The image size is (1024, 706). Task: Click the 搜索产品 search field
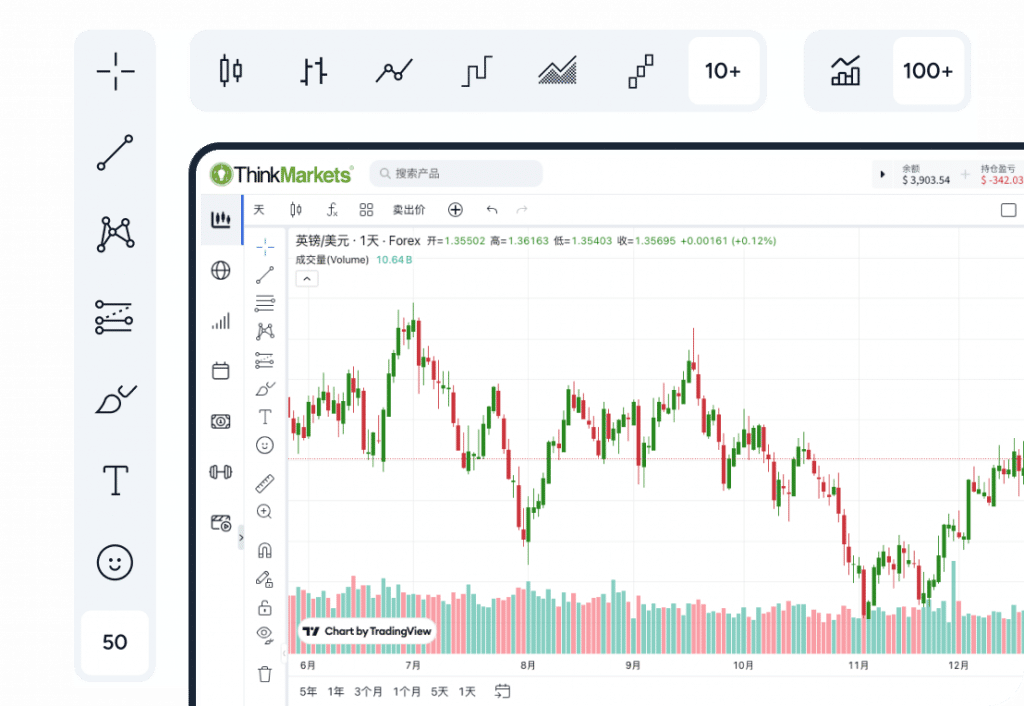pyautogui.click(x=456, y=173)
